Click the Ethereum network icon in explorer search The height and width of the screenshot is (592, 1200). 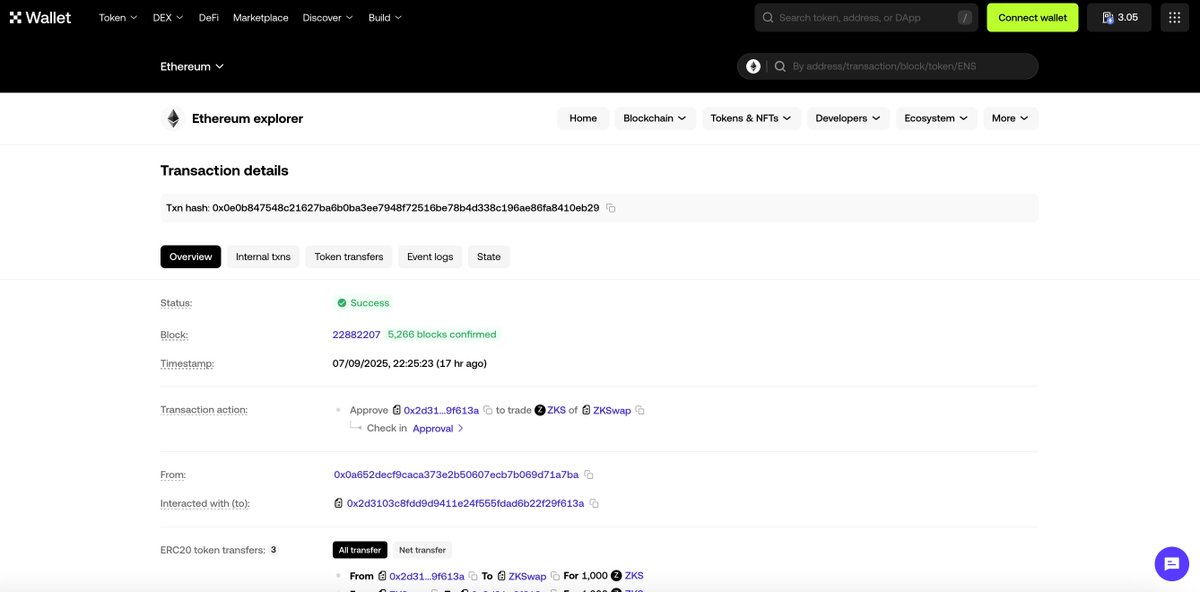pos(753,67)
